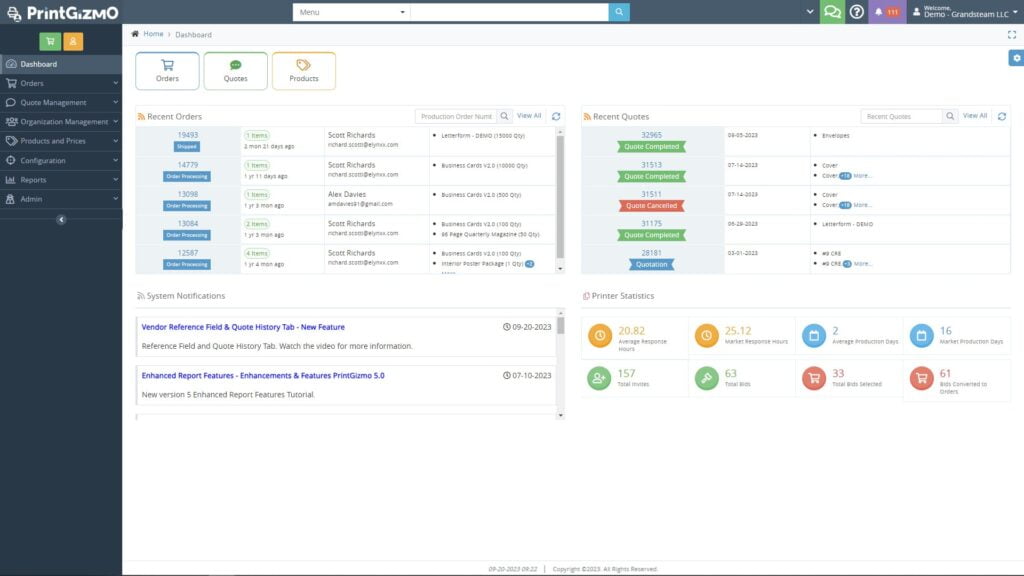Click the PrintGizmo logo
Viewport: 1024px width, 576px height.
(x=63, y=12)
